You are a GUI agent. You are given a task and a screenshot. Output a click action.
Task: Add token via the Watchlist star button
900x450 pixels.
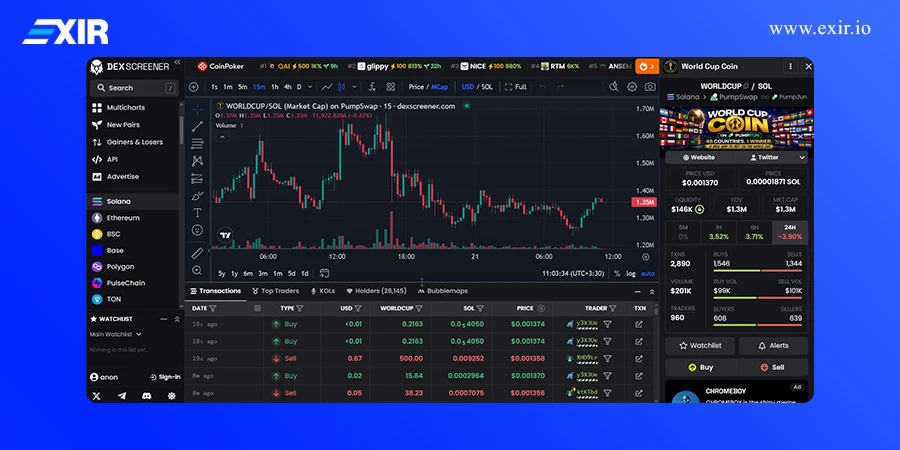(x=700, y=346)
